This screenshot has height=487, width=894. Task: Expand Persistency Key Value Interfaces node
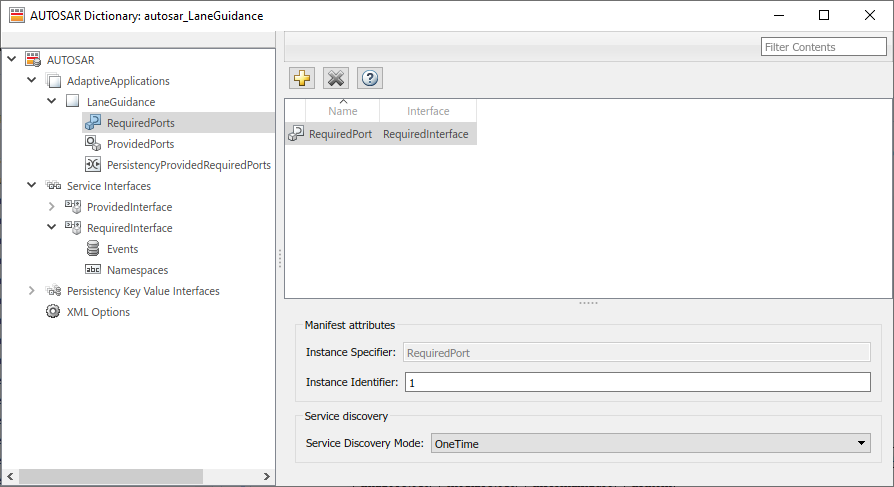32,290
